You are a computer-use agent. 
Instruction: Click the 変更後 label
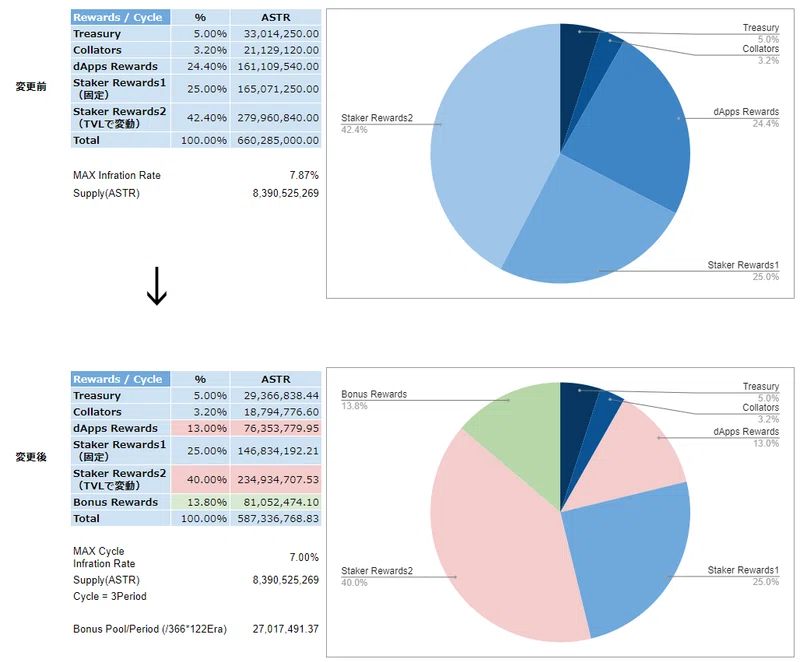(x=31, y=457)
